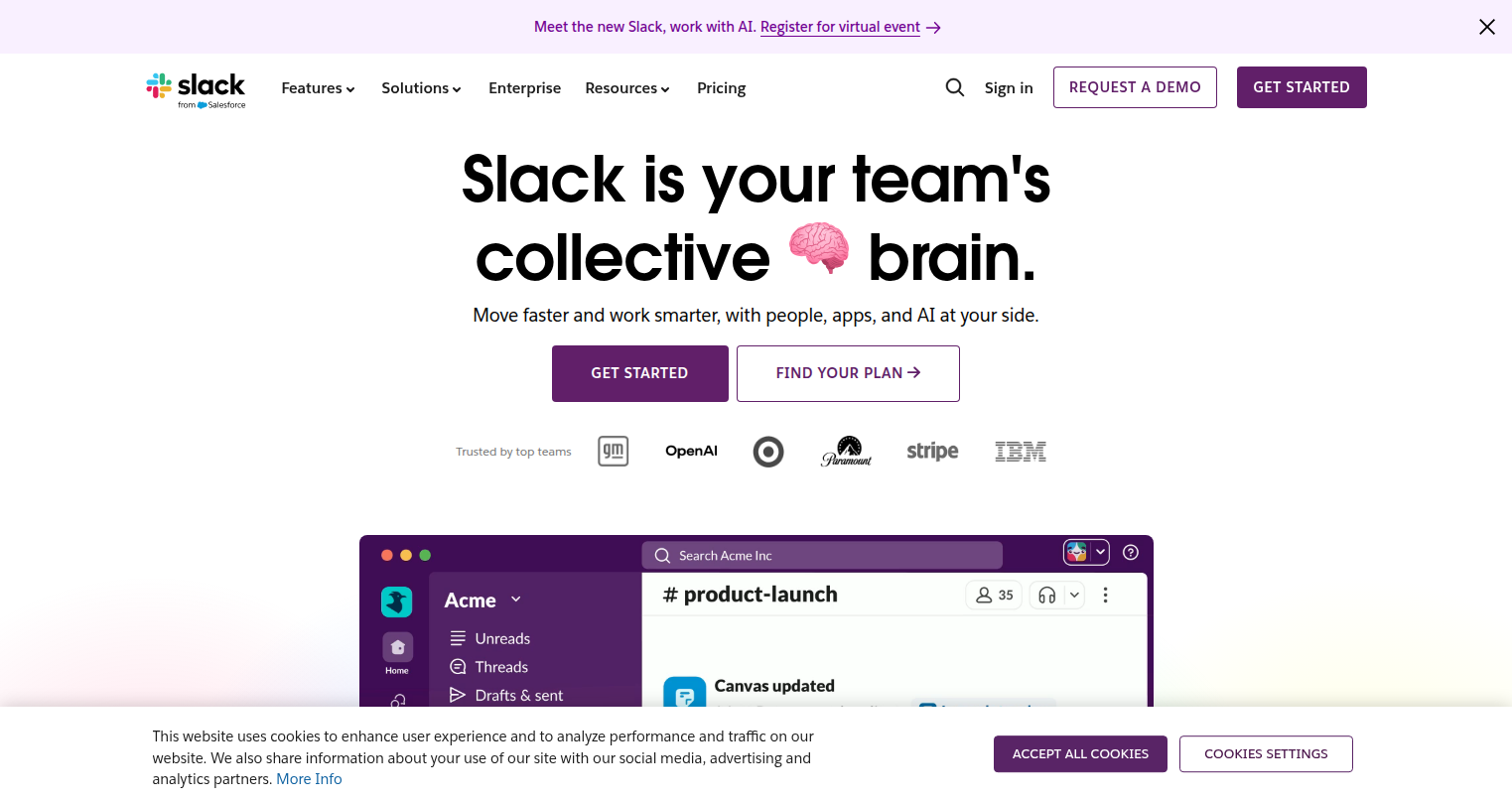Start a huddle with the headphones icon
The width and height of the screenshot is (1512, 801).
pos(1047,594)
